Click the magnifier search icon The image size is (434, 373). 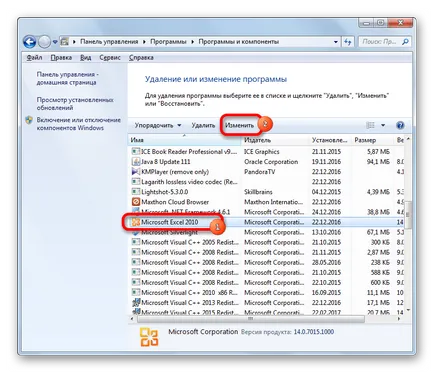pos(405,42)
